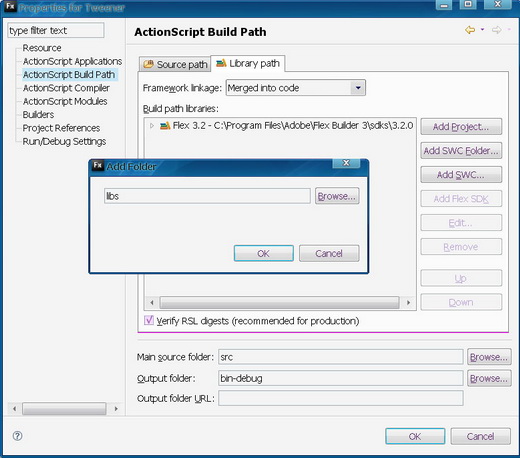Screen dimensions: 520x458
Task: Click the Main source folder field
Action: pos(341,357)
